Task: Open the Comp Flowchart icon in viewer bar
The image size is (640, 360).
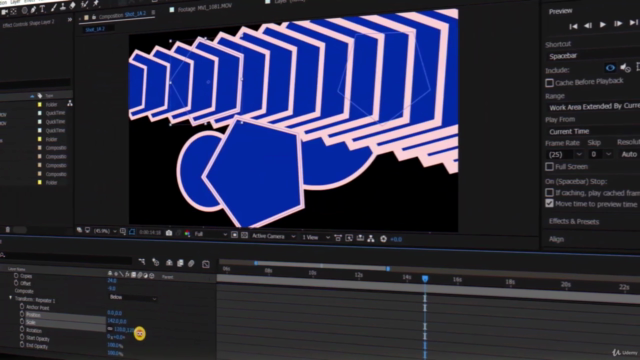Action: pyautogui.click(x=371, y=238)
